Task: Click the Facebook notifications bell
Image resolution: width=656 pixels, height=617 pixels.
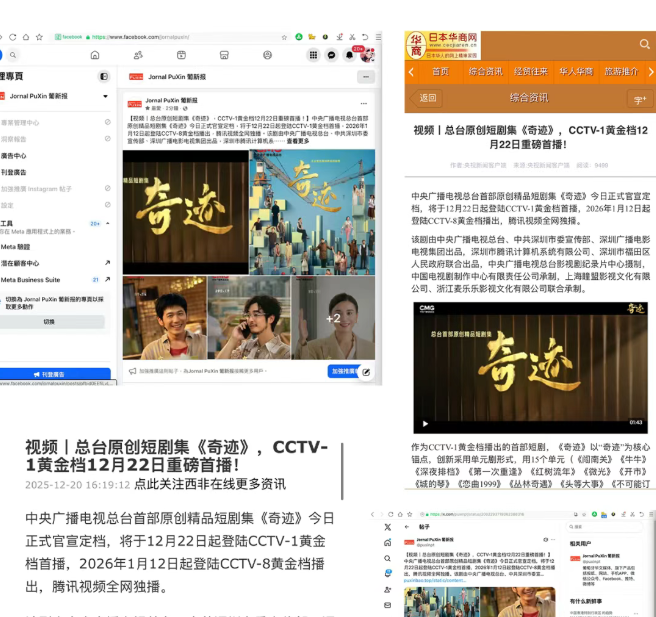Action: point(349,55)
